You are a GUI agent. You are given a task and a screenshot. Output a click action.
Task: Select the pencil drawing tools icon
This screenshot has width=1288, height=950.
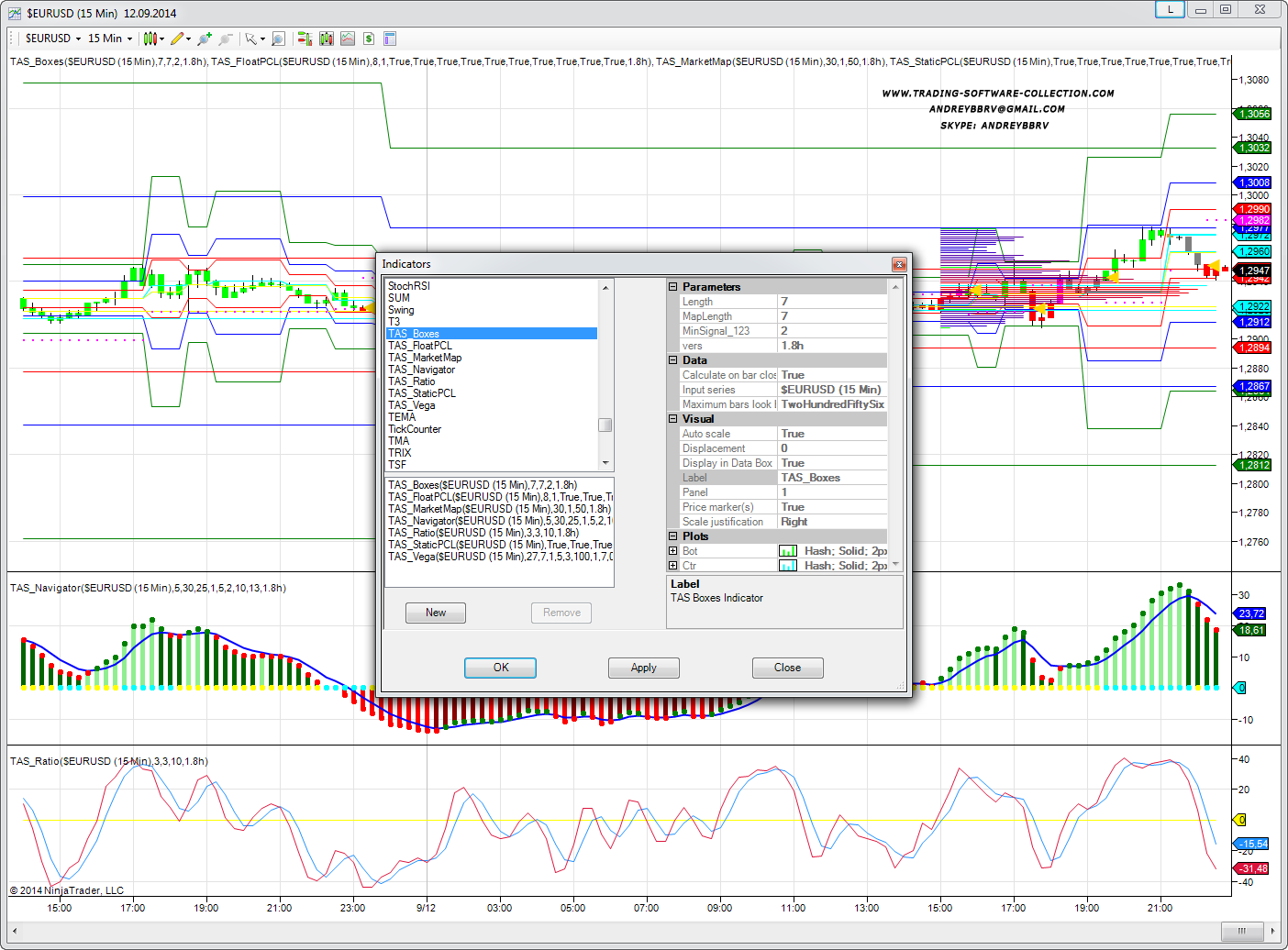(177, 39)
